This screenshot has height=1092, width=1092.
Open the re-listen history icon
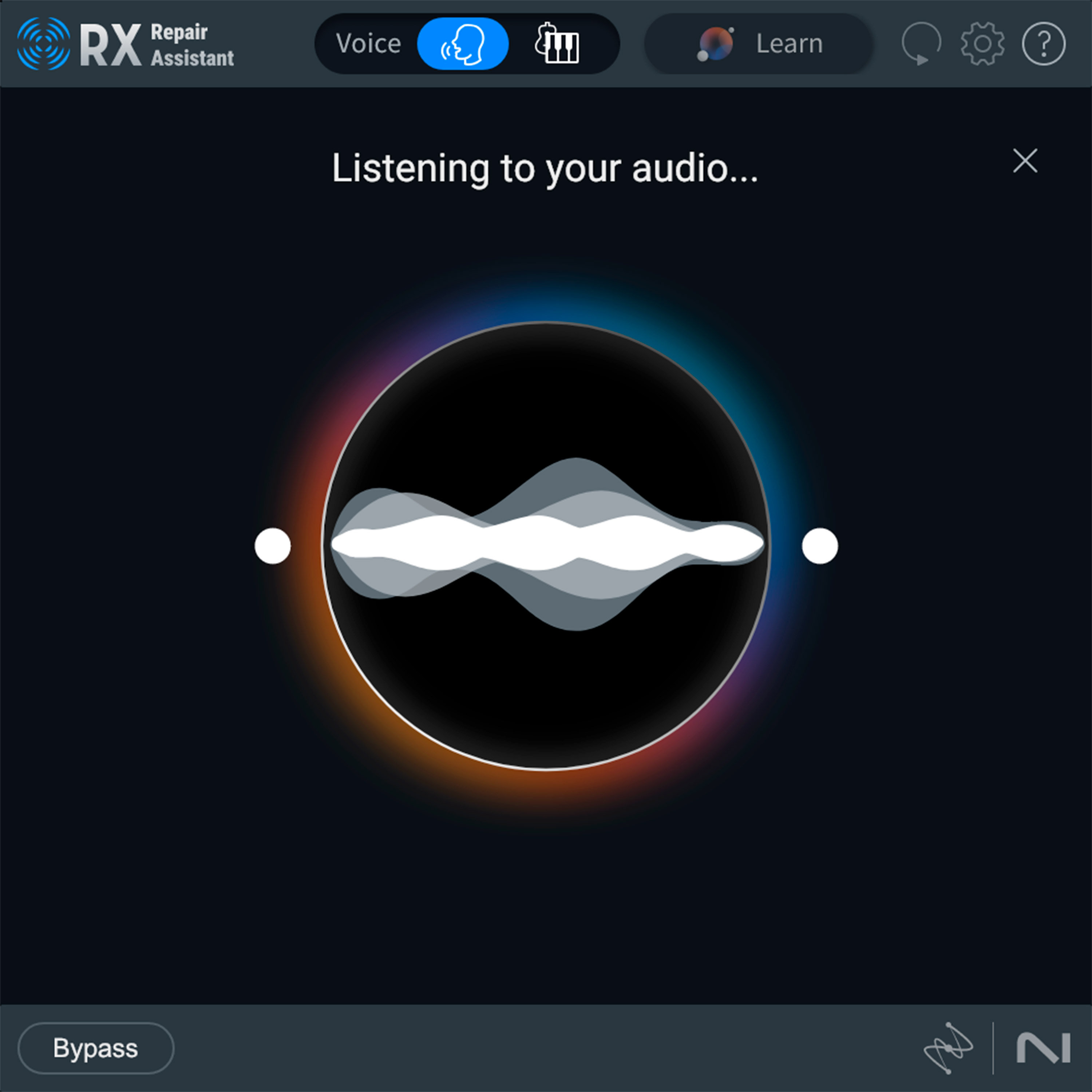pyautogui.click(x=921, y=44)
